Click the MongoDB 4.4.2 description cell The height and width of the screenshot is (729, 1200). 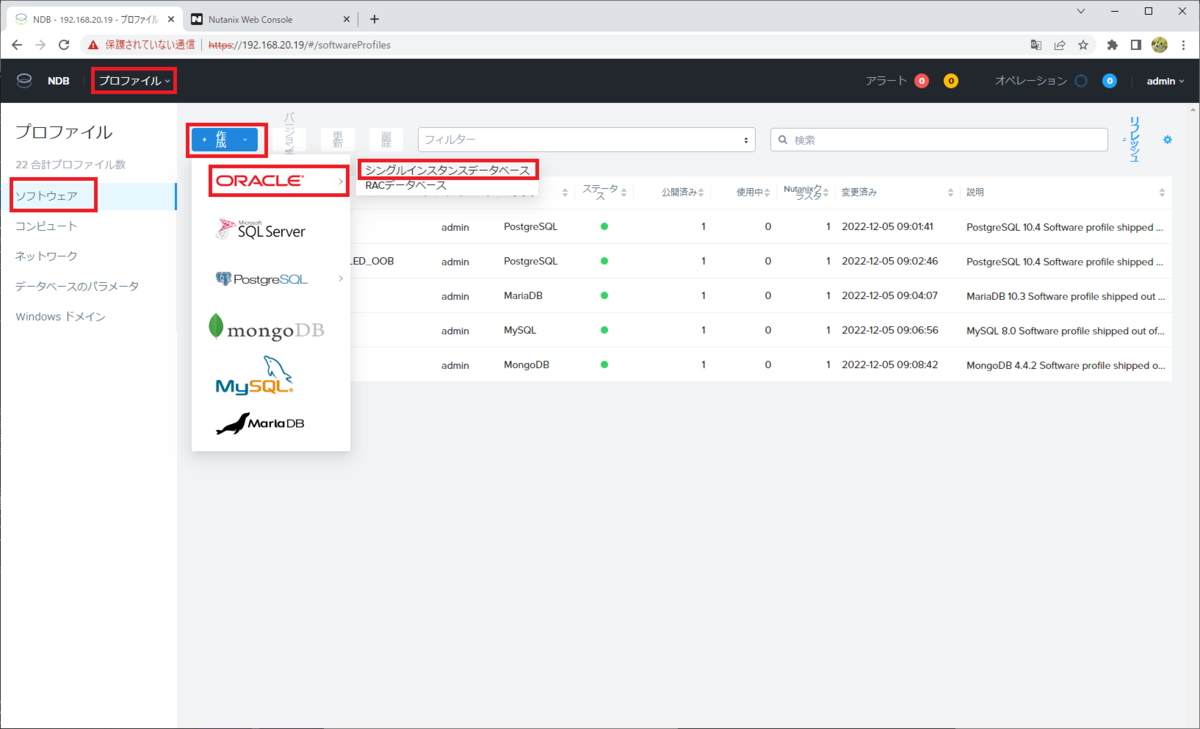point(1066,365)
